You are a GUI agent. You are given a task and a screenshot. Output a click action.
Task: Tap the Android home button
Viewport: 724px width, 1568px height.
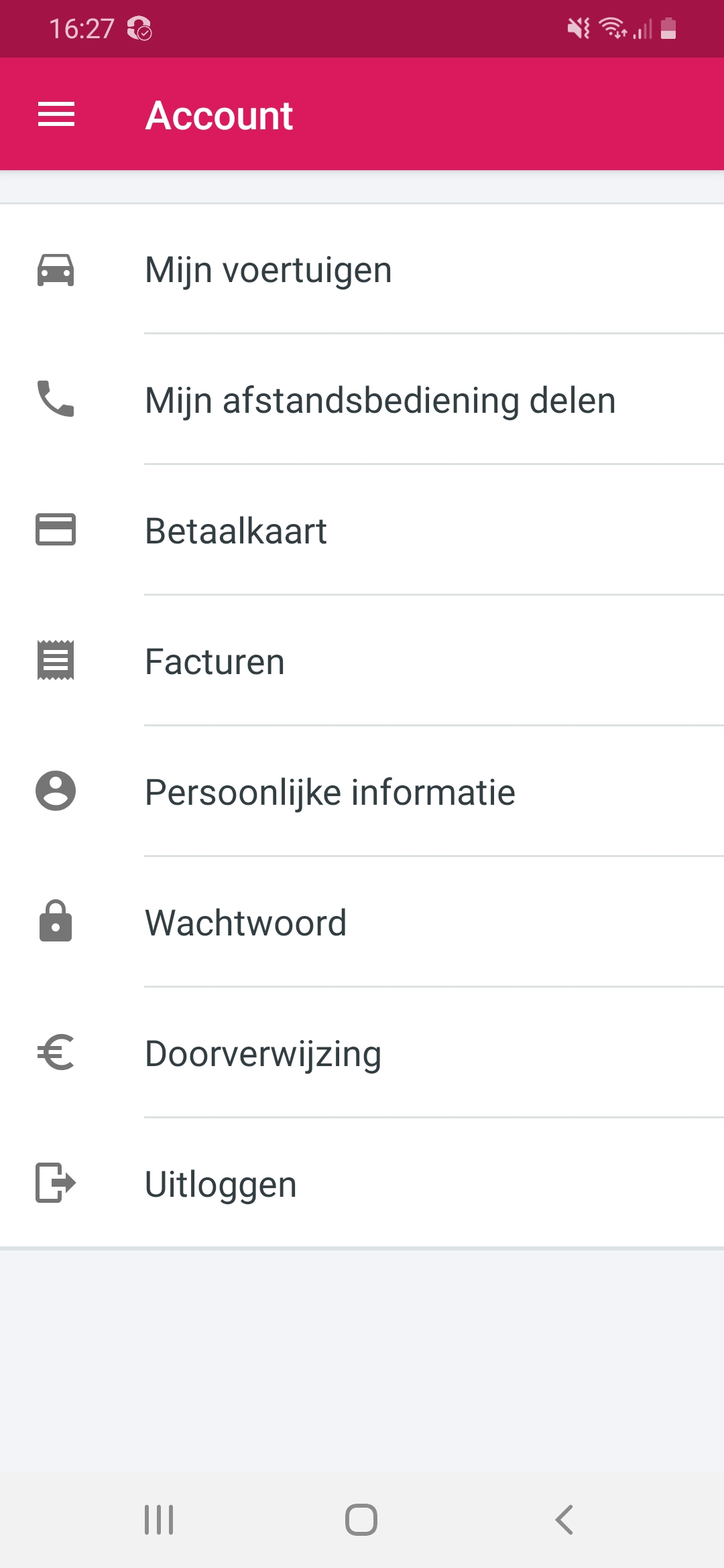click(x=361, y=1520)
